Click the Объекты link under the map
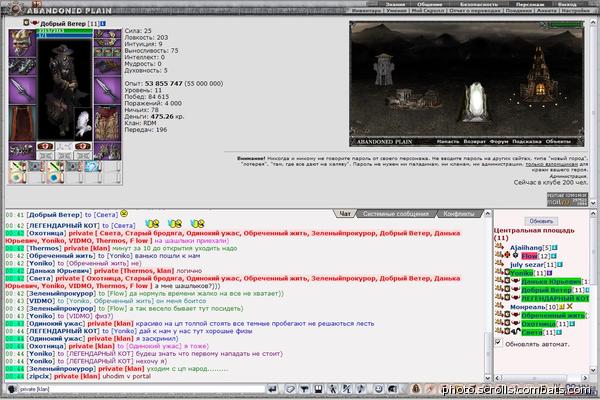Image resolution: width=600 pixels, height=400 pixels. click(x=558, y=141)
